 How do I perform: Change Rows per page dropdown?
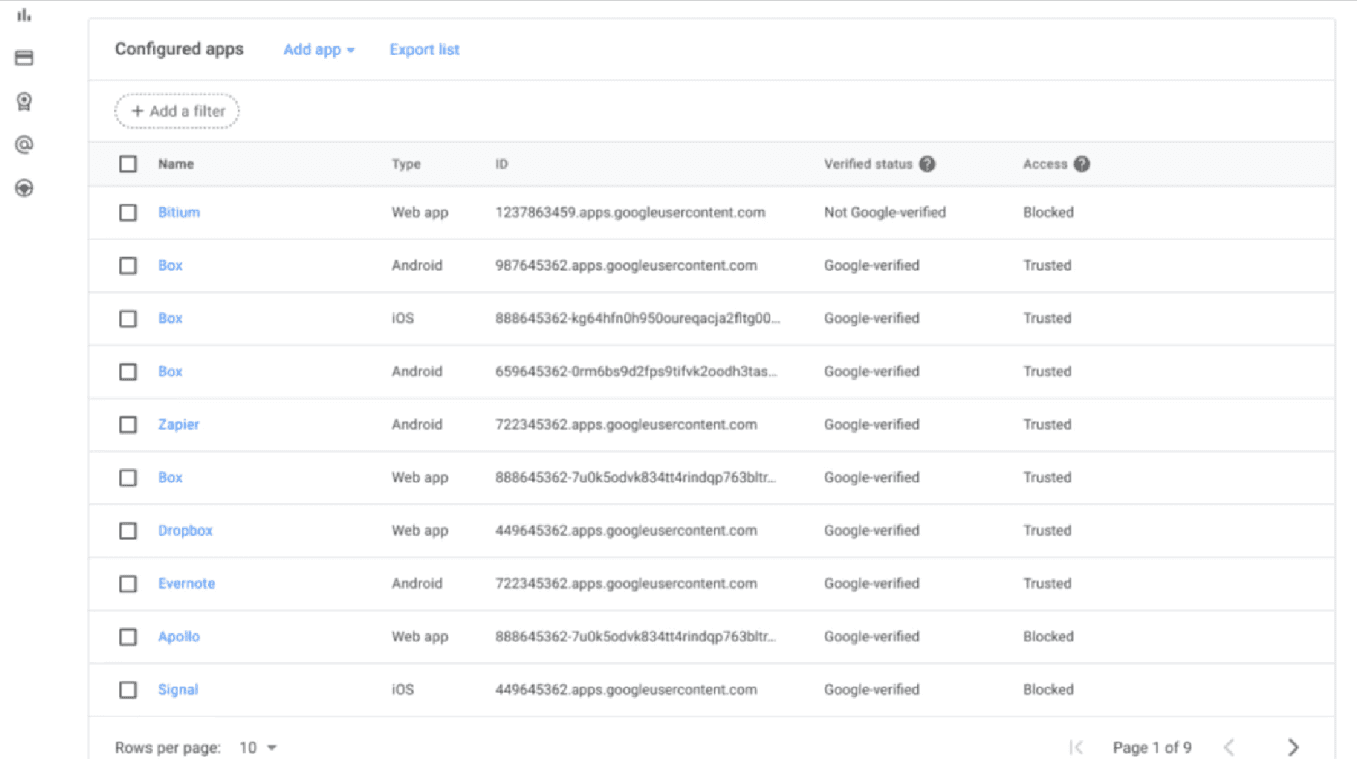(x=258, y=747)
